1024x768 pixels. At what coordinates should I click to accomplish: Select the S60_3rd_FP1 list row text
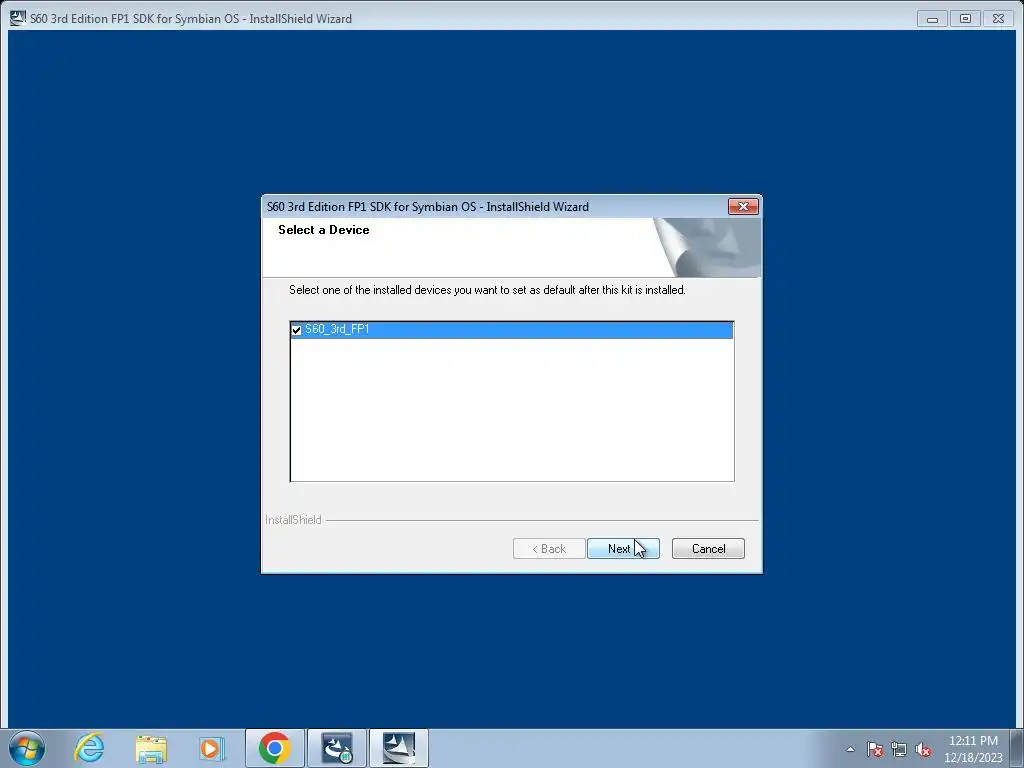click(x=337, y=329)
